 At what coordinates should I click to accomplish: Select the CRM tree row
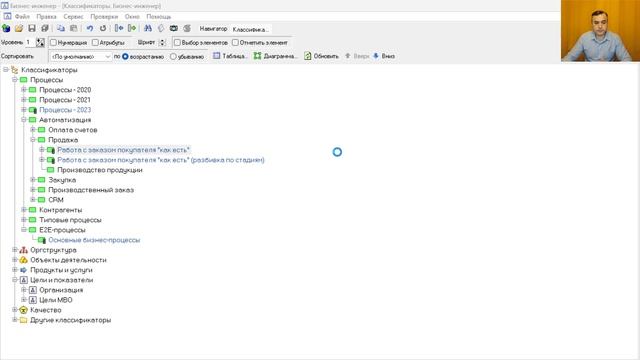56,200
